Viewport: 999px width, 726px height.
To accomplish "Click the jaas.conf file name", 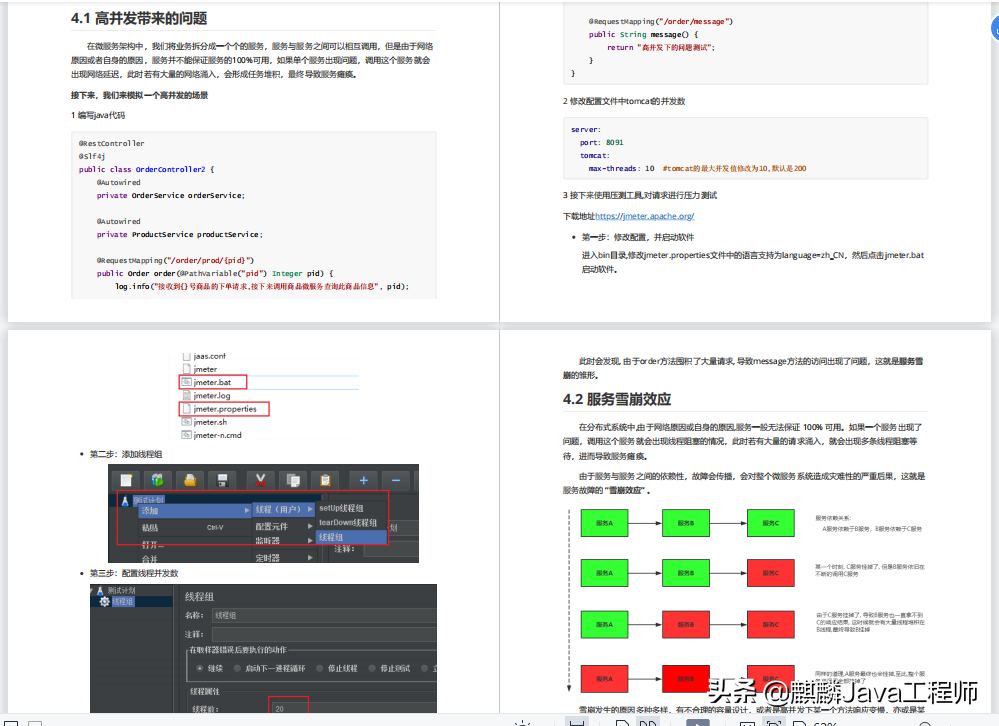I will [x=210, y=356].
